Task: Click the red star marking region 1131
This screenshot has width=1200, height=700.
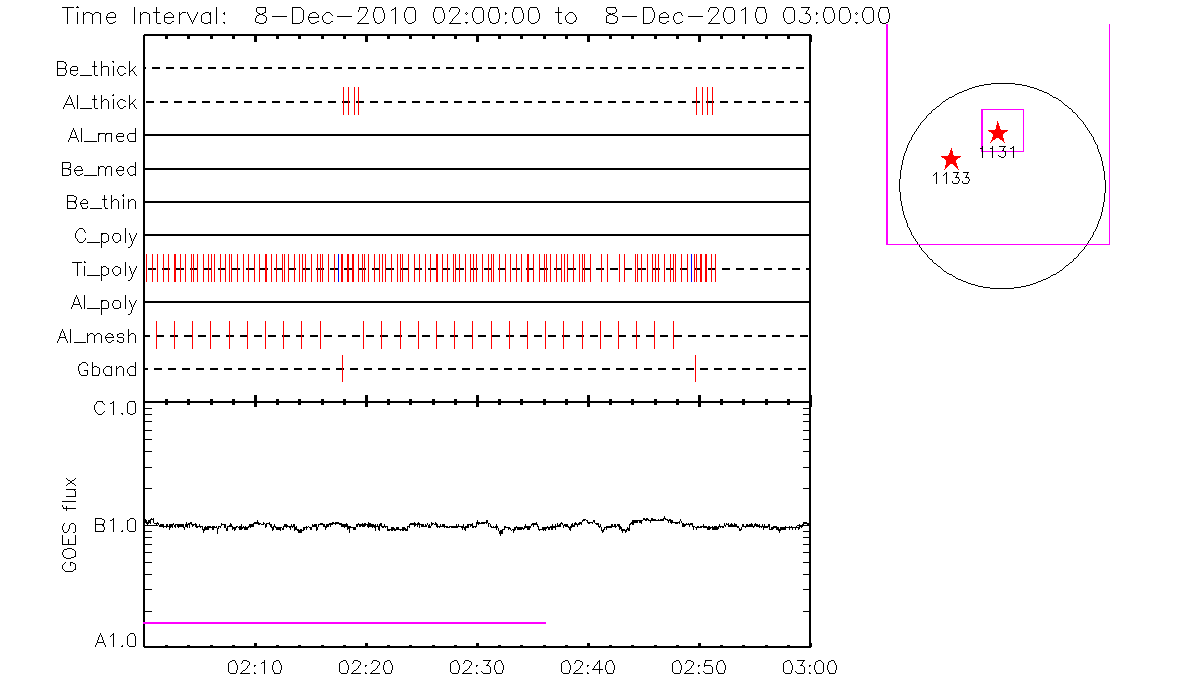Action: click(998, 133)
